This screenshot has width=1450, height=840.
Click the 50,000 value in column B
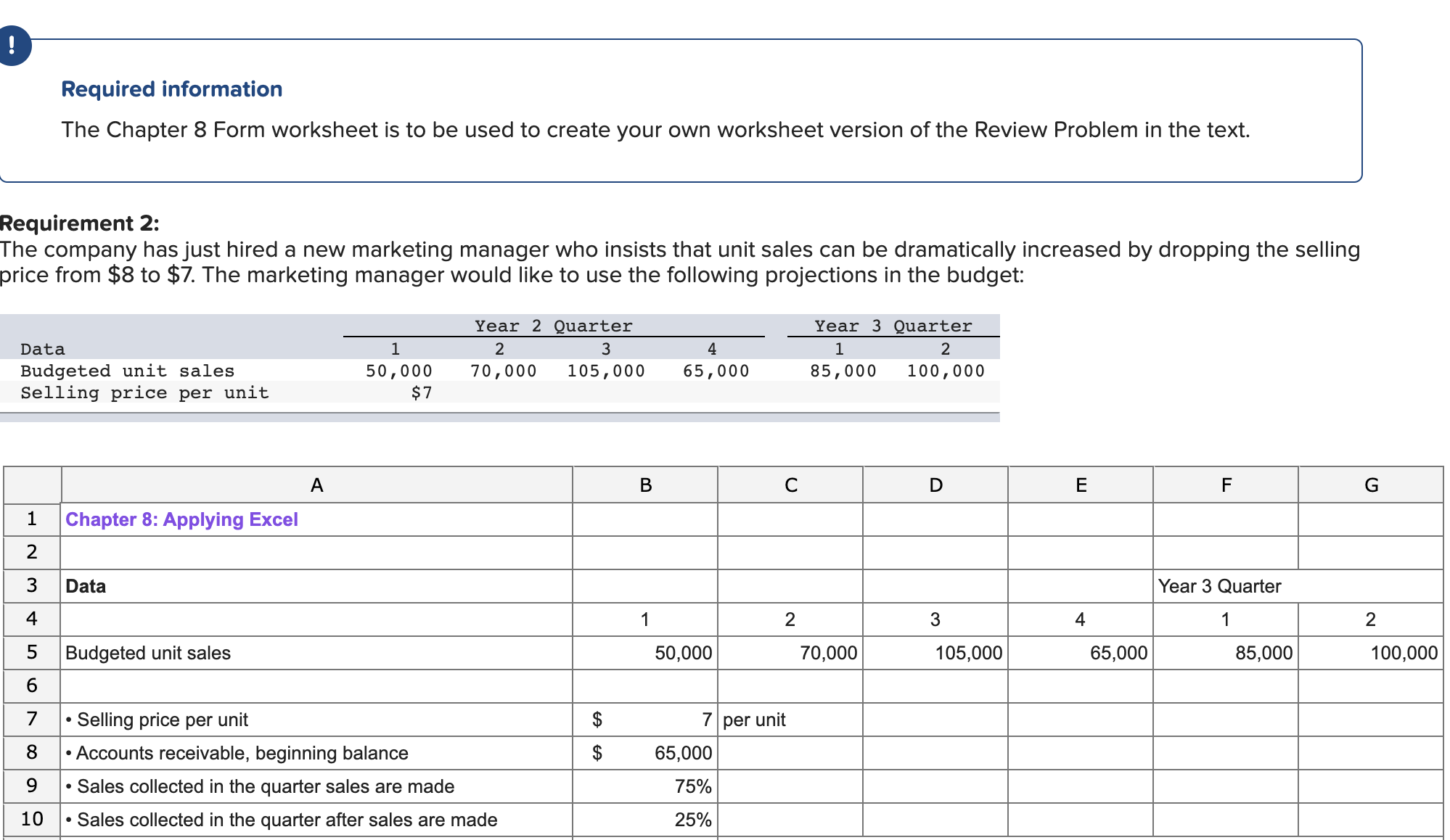click(x=683, y=652)
